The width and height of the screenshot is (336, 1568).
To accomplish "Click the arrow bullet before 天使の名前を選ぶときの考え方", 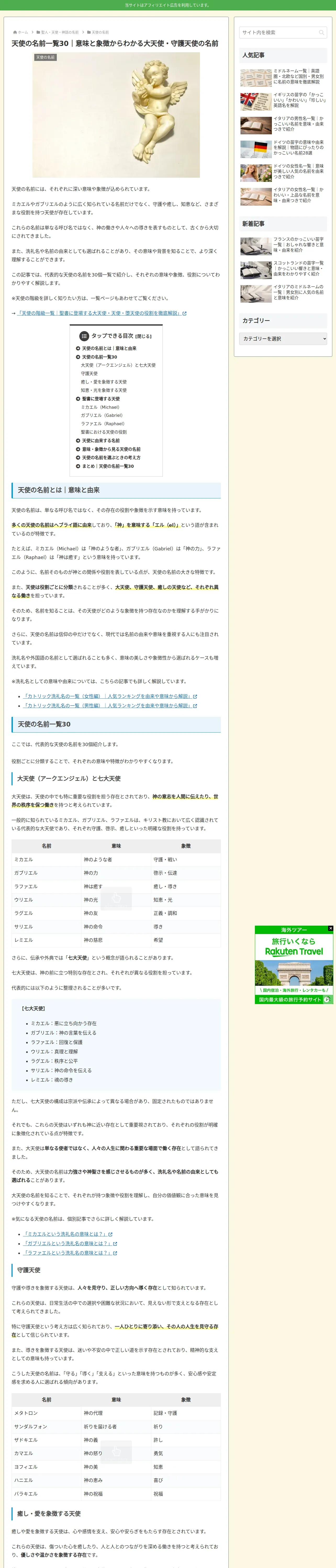I will (x=78, y=458).
